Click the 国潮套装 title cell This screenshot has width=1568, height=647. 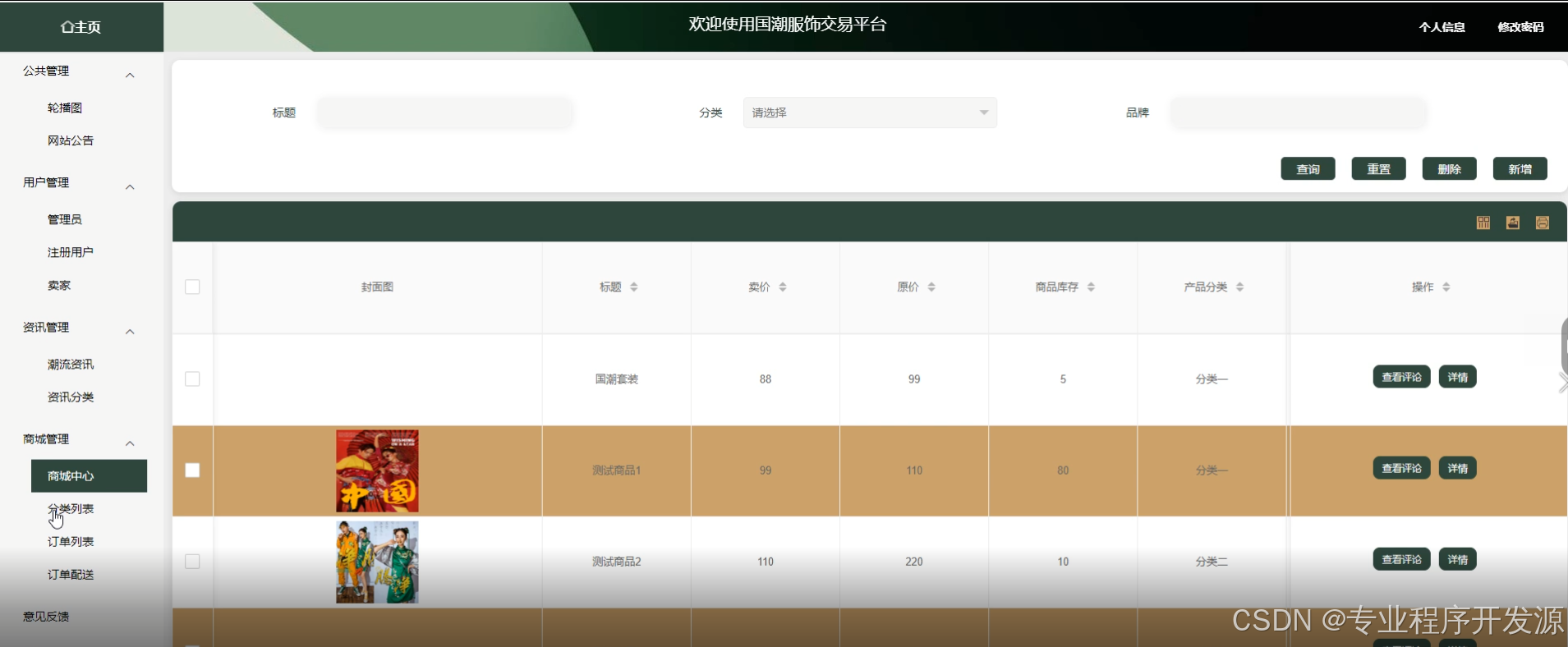pyautogui.click(x=616, y=379)
